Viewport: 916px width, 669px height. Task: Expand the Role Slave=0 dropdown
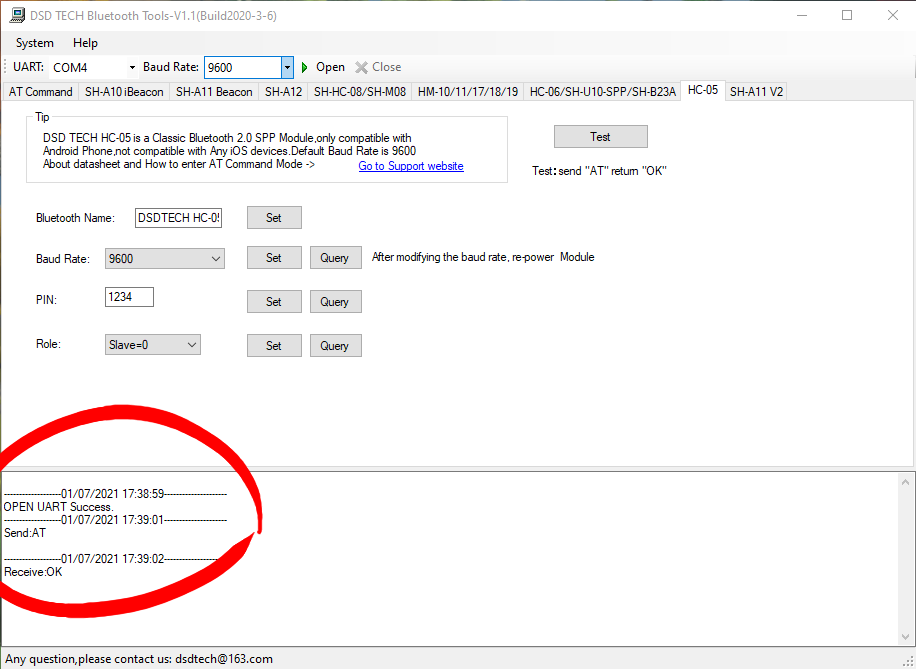coord(152,345)
